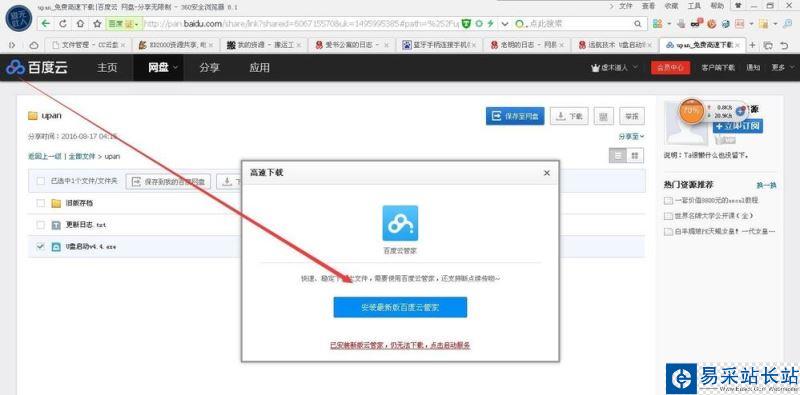Expand the tab list arrow at left

[x=12, y=45]
